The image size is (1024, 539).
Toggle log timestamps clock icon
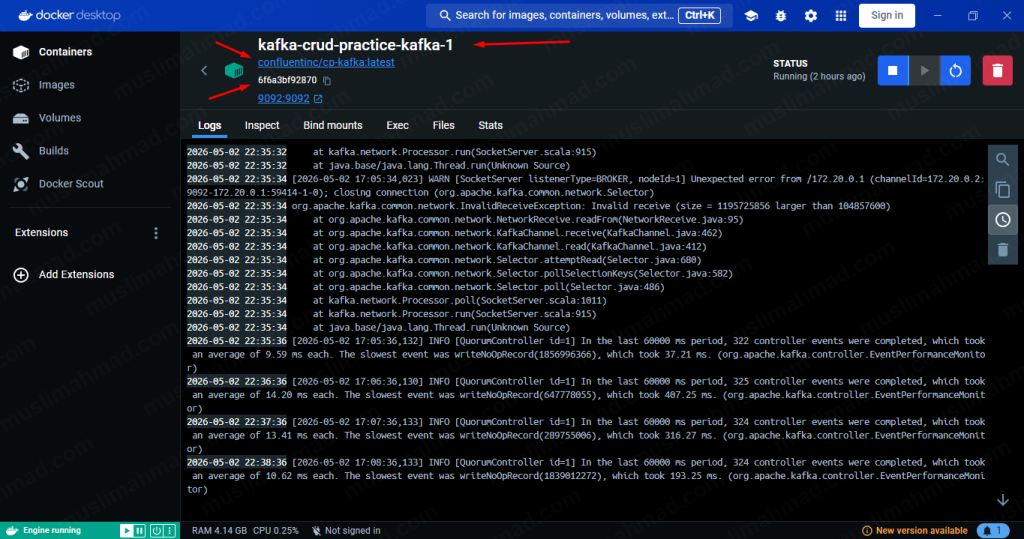[1002, 220]
